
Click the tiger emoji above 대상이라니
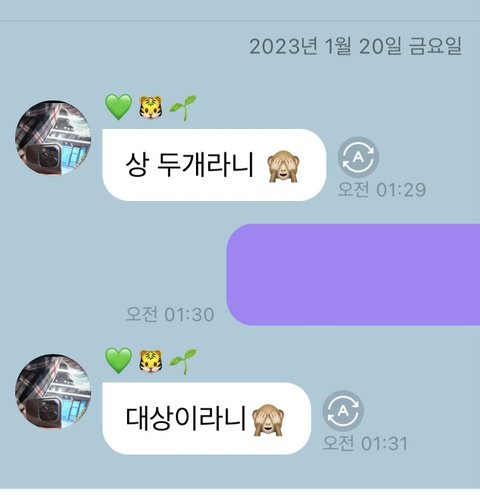pyautogui.click(x=151, y=361)
